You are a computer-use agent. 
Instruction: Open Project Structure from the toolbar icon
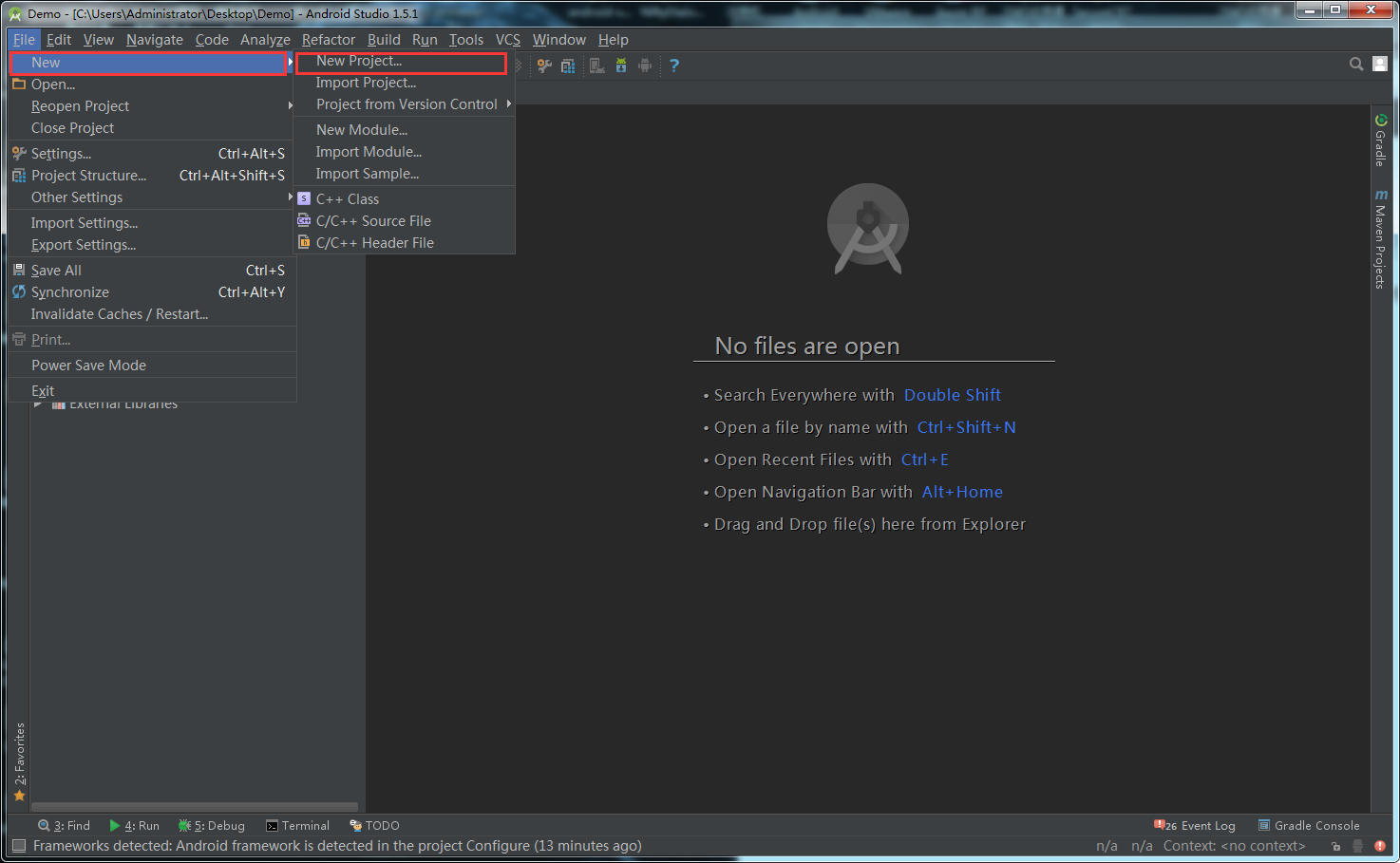tap(568, 66)
